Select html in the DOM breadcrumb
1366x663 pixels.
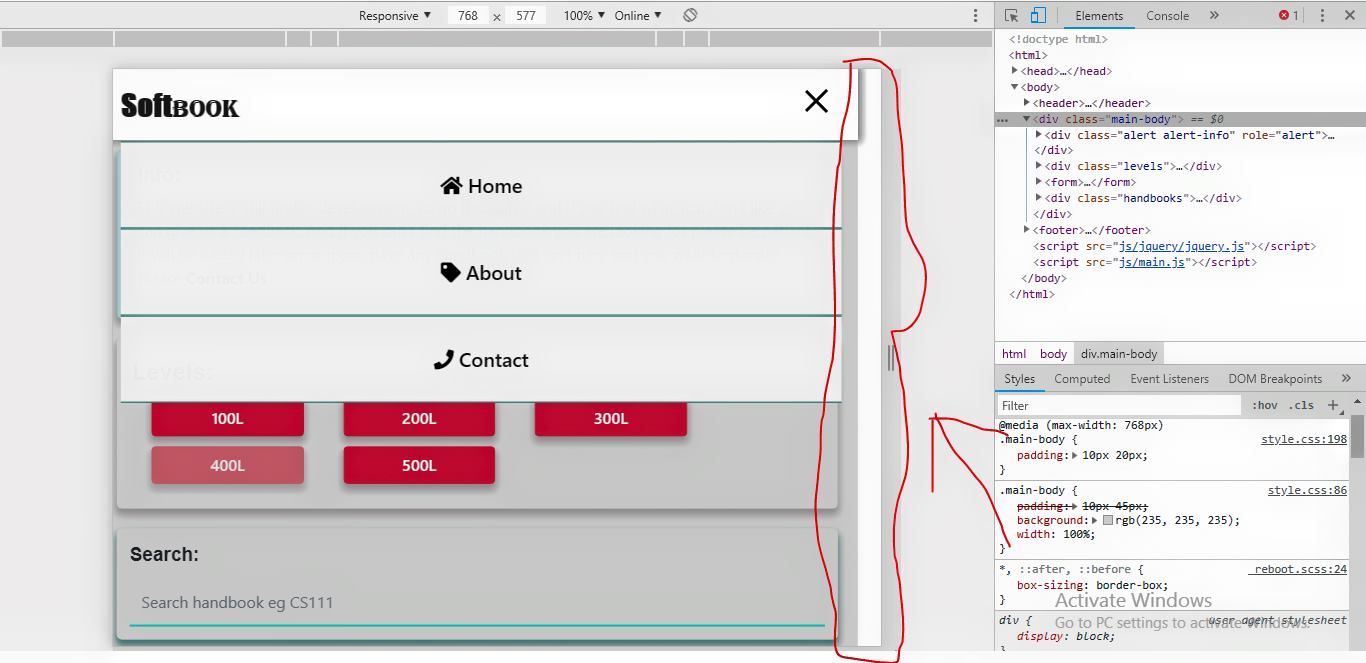tap(1014, 354)
